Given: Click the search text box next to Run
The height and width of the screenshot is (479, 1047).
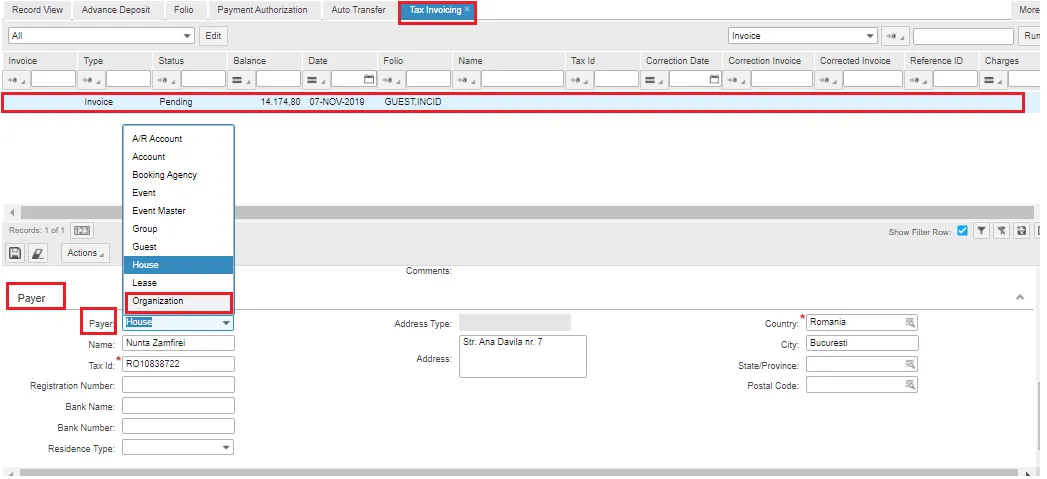Looking at the screenshot, I should tap(963, 36).
